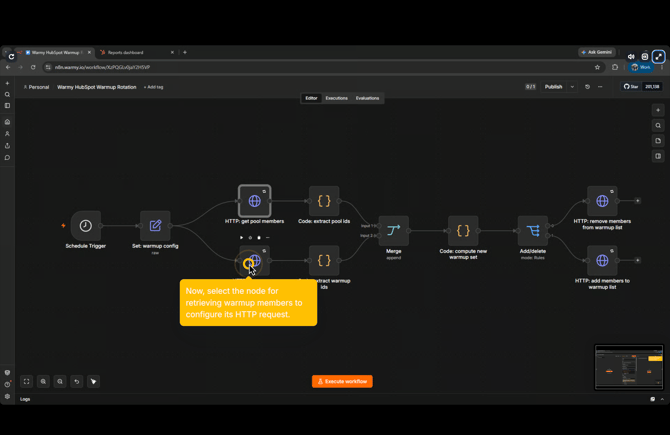The width and height of the screenshot is (670, 435).
Task: Go back in browser history
Action: coord(8,68)
